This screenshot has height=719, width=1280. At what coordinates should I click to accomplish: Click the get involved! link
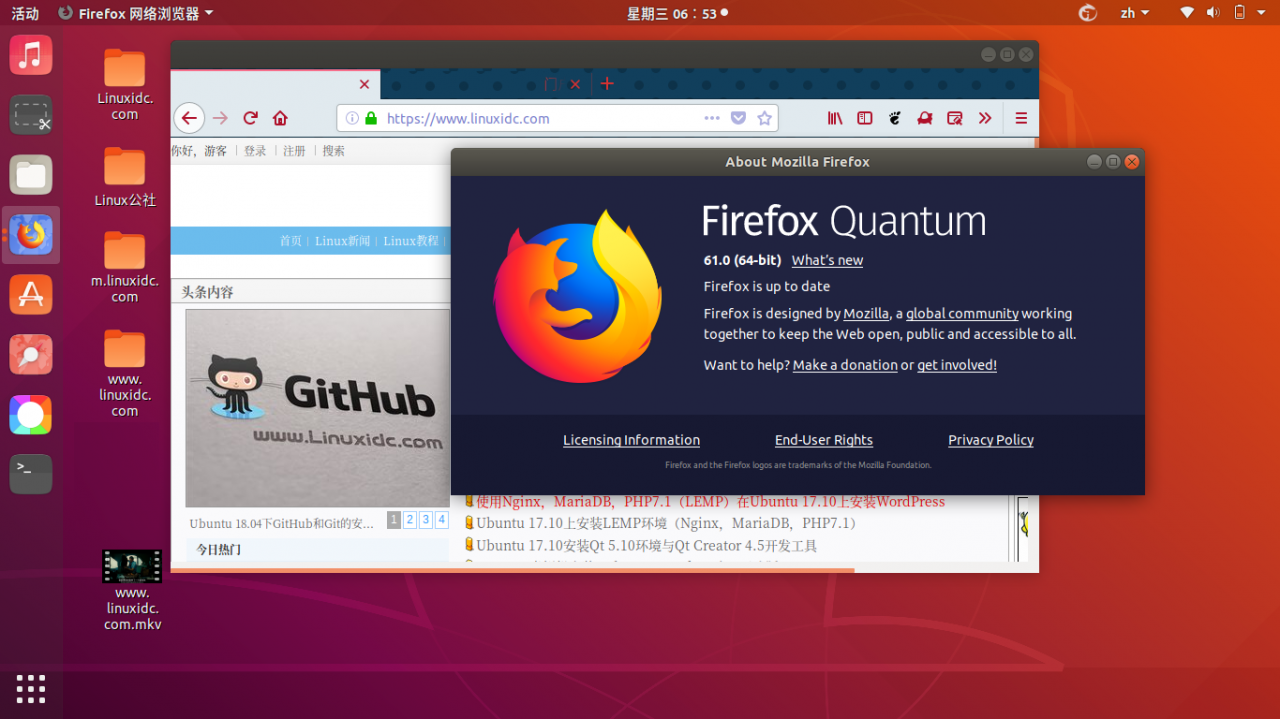pyautogui.click(x=957, y=365)
